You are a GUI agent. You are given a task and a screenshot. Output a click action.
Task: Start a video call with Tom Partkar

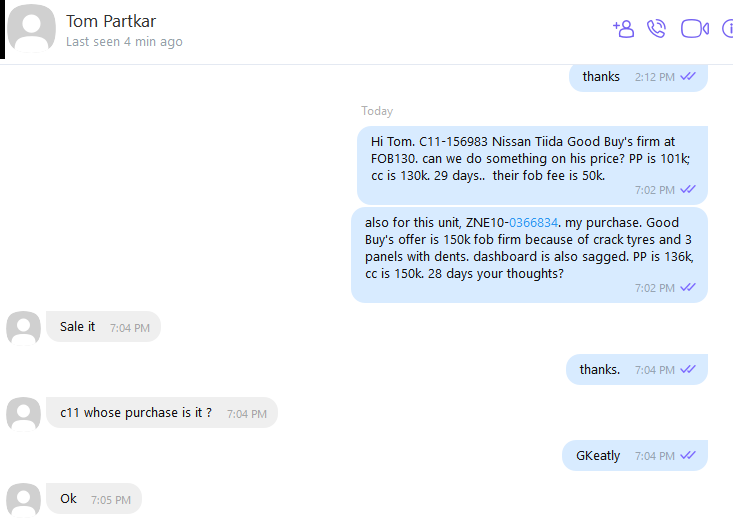(x=695, y=29)
